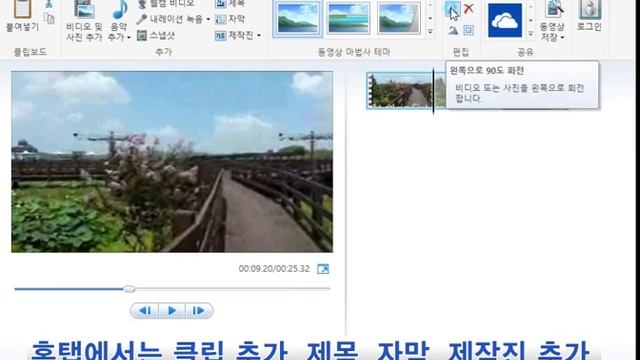The height and width of the screenshot is (360, 640).
Task: Click 내레이션 녹음 microphone button
Action: [170, 19]
